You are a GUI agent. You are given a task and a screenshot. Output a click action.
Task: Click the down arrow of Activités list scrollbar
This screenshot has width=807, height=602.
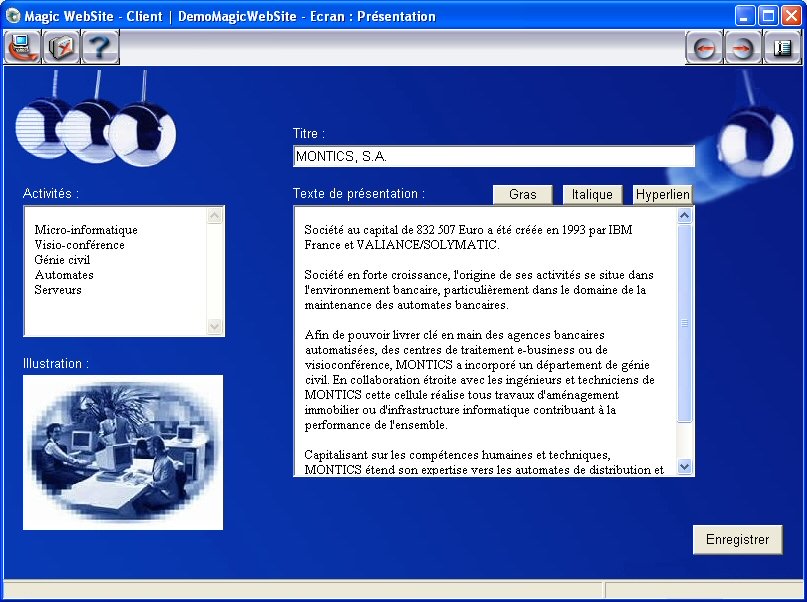tap(215, 327)
